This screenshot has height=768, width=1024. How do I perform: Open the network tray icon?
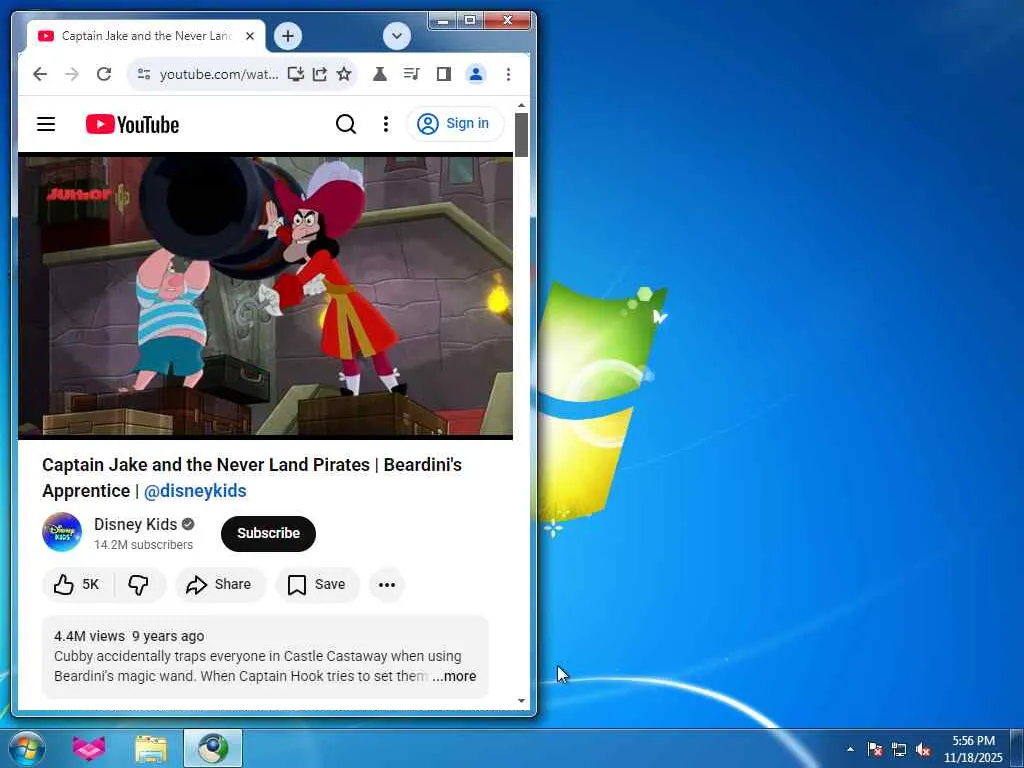coord(899,749)
